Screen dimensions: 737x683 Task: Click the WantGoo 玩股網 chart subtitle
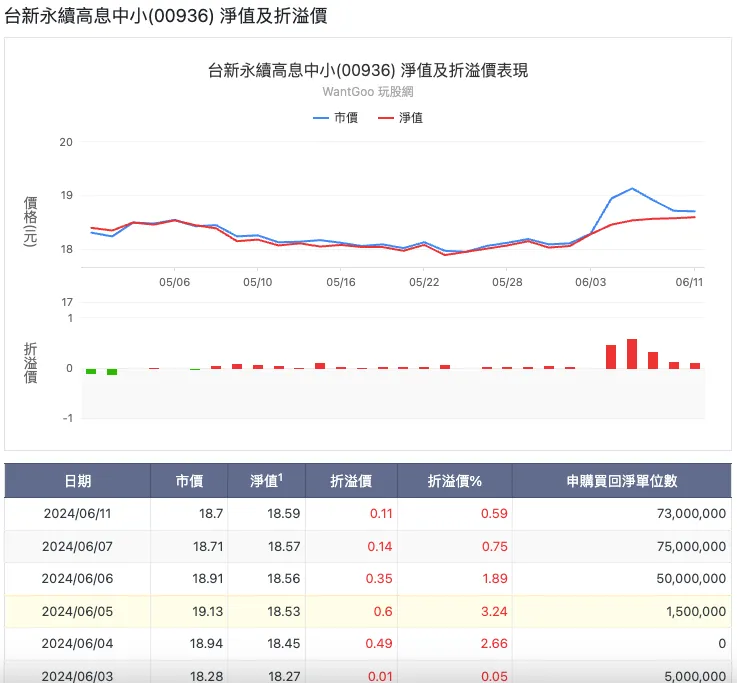(x=368, y=92)
